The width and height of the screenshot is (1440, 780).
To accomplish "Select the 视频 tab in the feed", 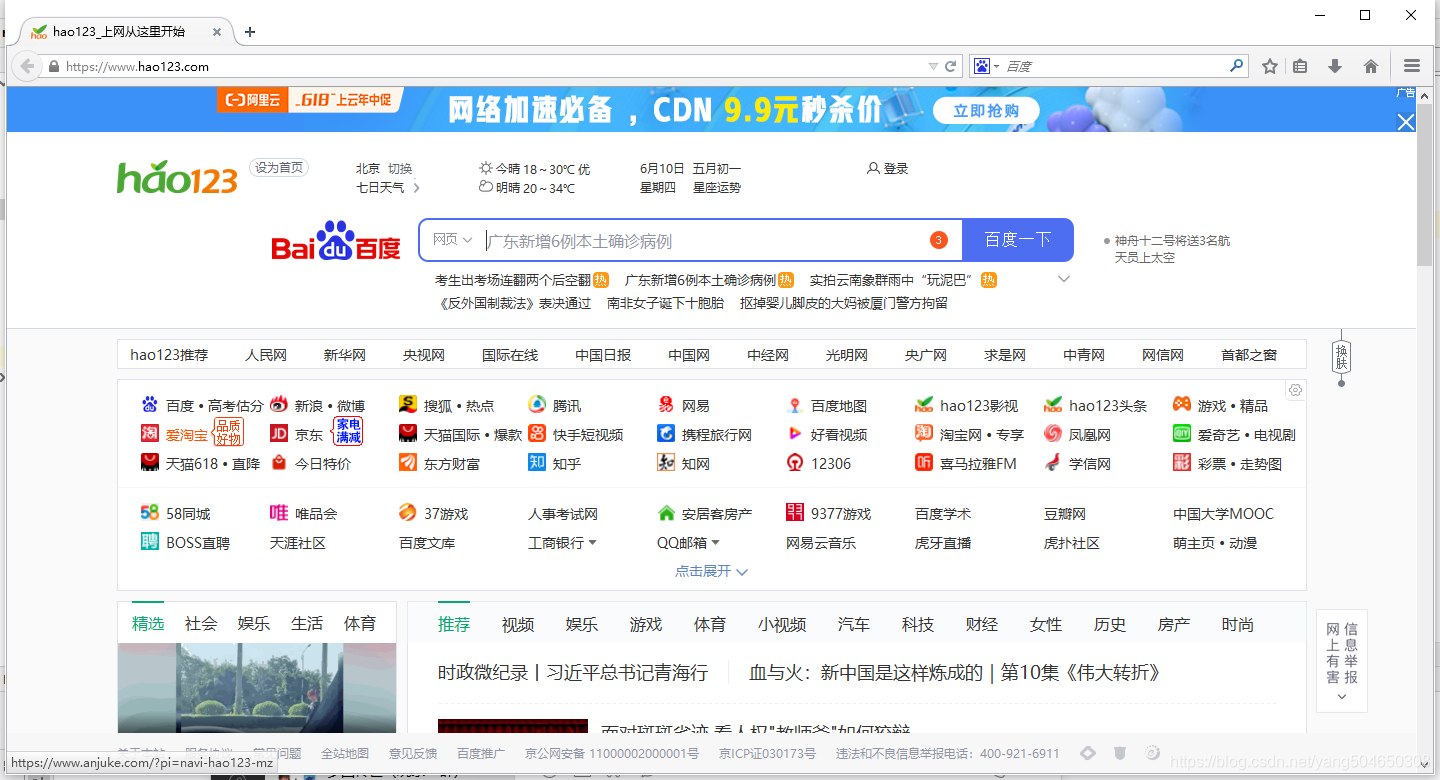I will (518, 624).
